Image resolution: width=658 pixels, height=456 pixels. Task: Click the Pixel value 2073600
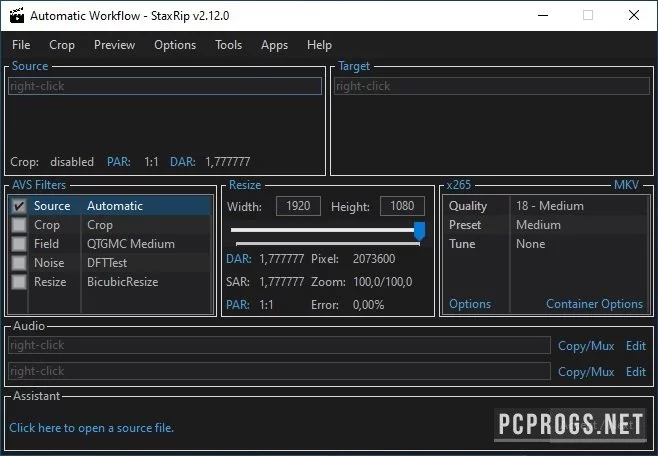pos(374,259)
